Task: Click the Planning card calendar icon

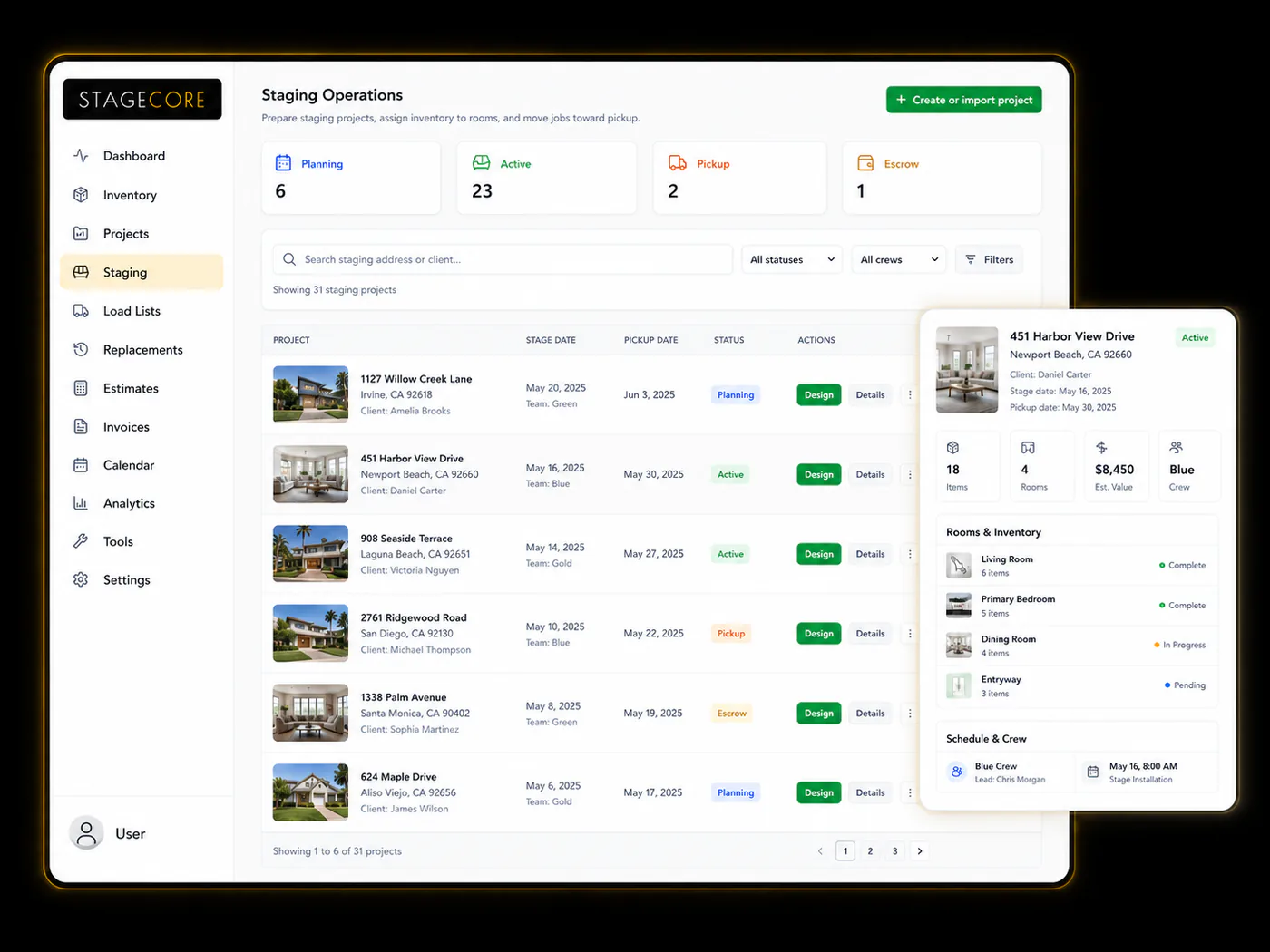Action: tap(283, 163)
